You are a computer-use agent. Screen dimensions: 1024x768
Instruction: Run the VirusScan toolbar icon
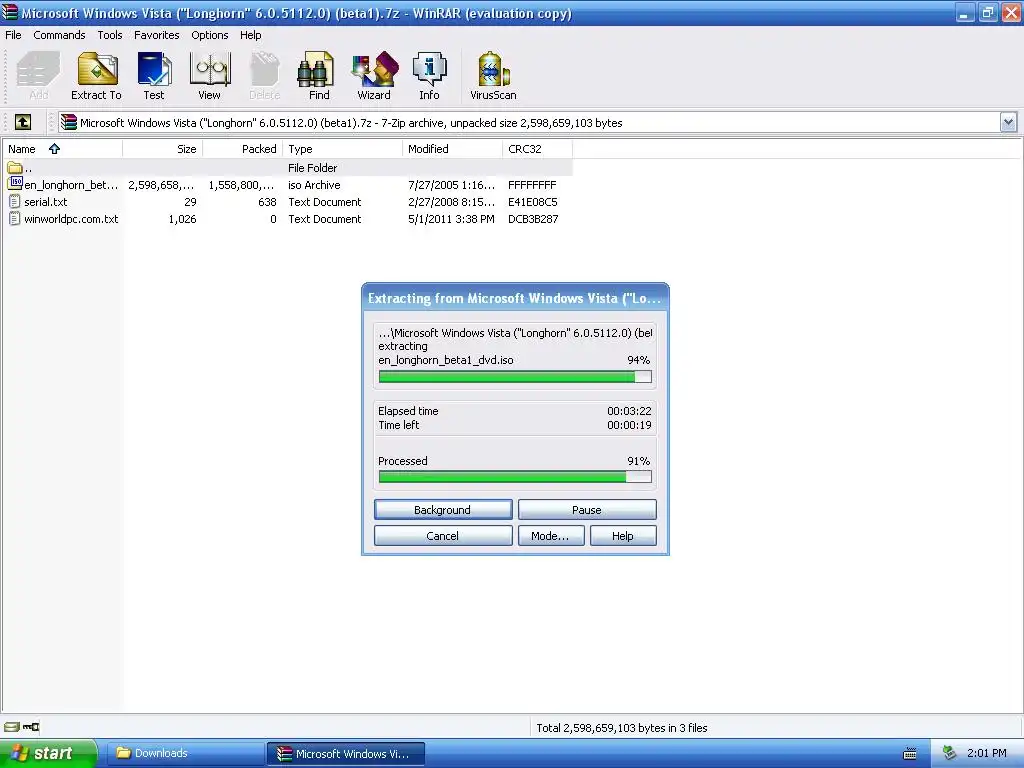pos(493,70)
